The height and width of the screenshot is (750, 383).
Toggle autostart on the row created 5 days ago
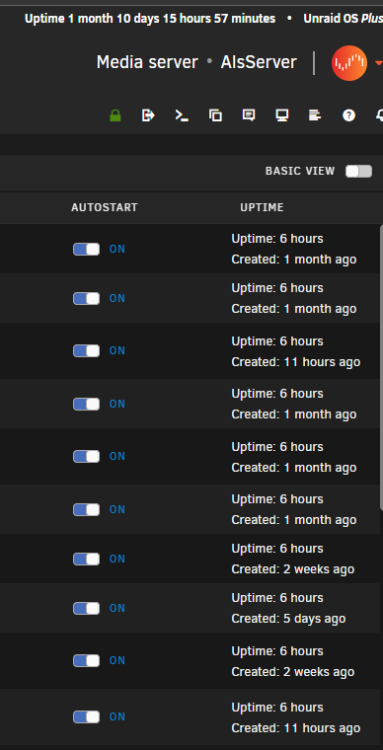pos(87,608)
